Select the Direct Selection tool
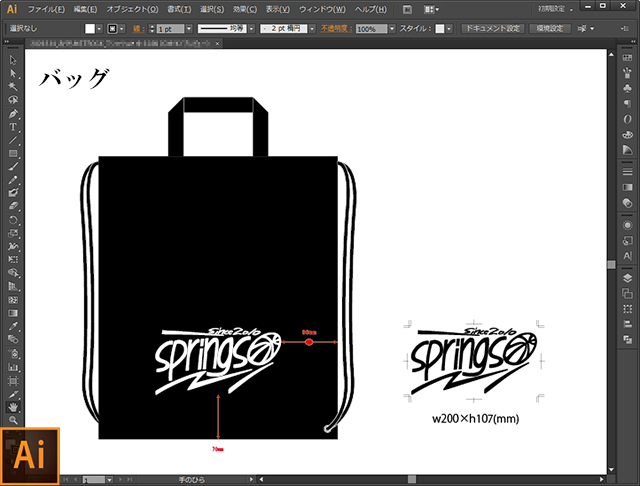The height and width of the screenshot is (486, 640). click(13, 73)
